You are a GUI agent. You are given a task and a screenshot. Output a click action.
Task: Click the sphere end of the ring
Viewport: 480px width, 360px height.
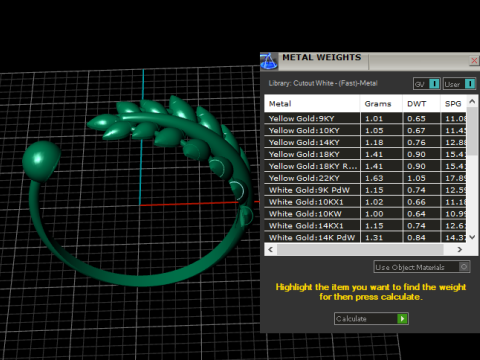(41, 161)
